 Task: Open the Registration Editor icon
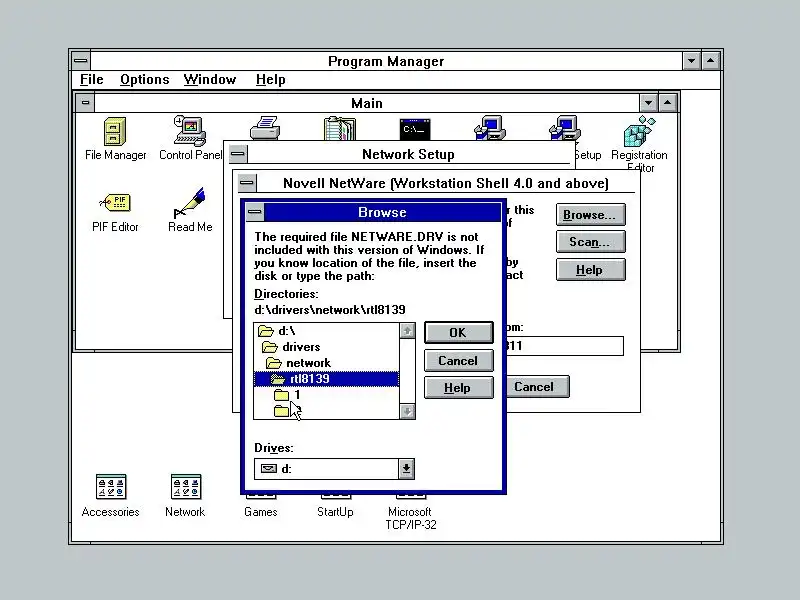point(639,131)
